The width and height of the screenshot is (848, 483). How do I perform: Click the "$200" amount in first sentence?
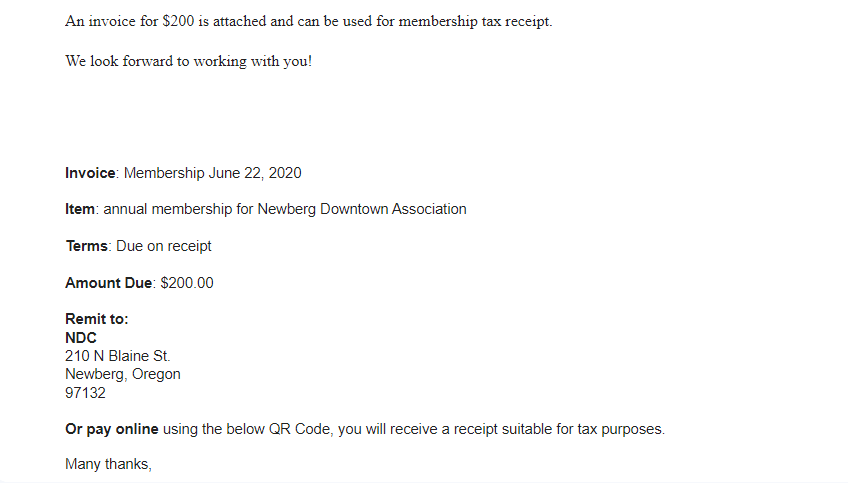tap(178, 21)
